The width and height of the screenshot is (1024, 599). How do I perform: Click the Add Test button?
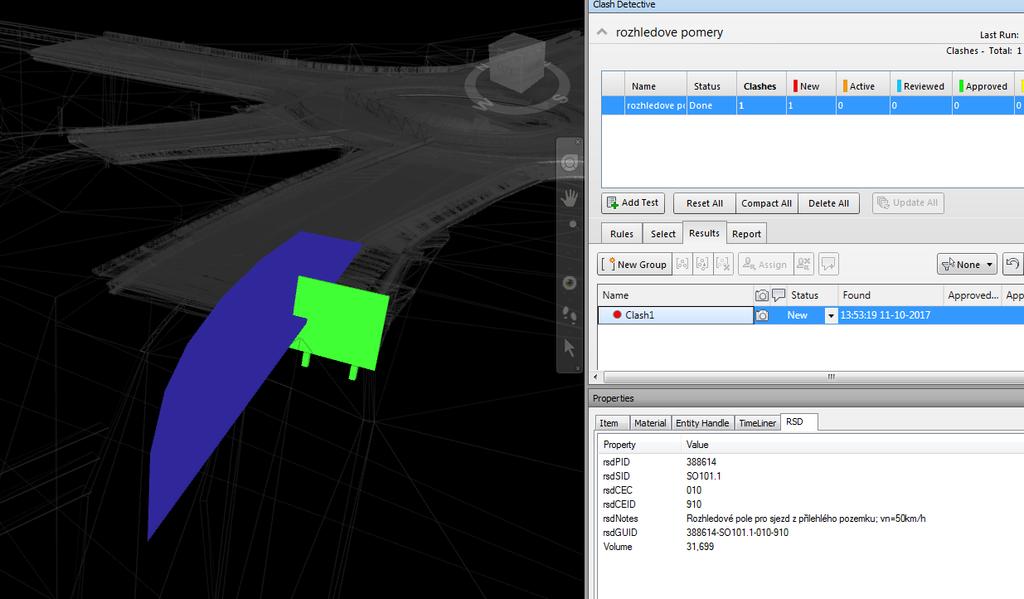pyautogui.click(x=633, y=203)
